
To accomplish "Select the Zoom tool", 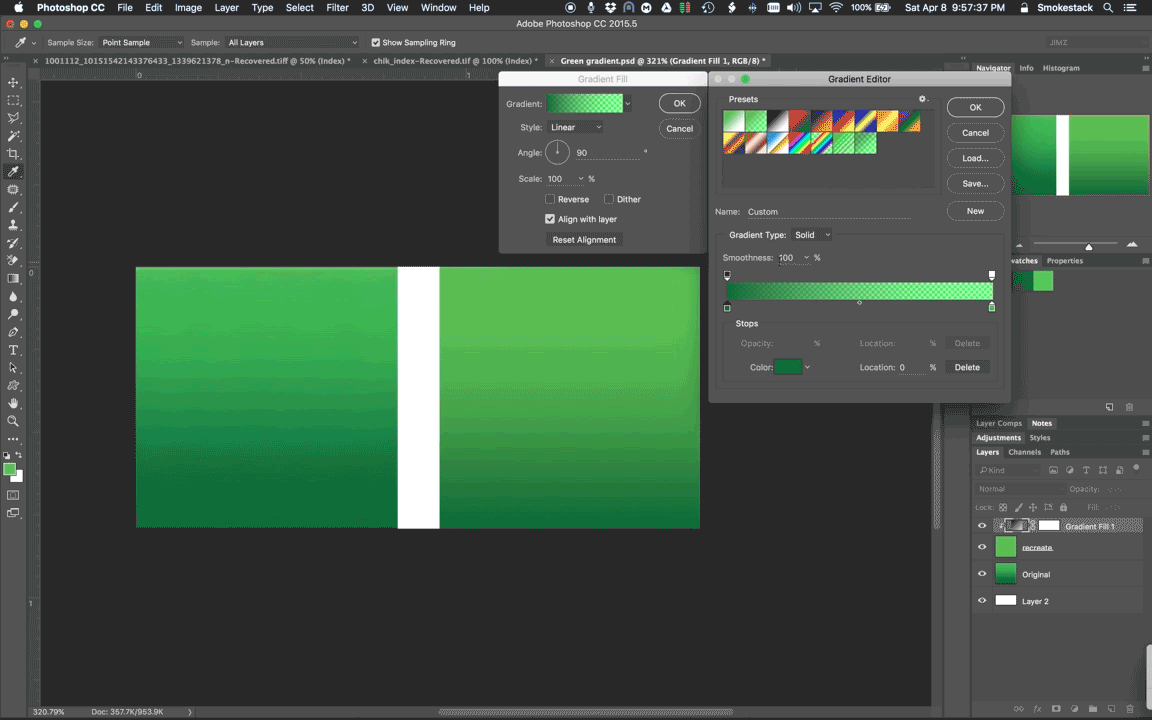I will coord(13,421).
